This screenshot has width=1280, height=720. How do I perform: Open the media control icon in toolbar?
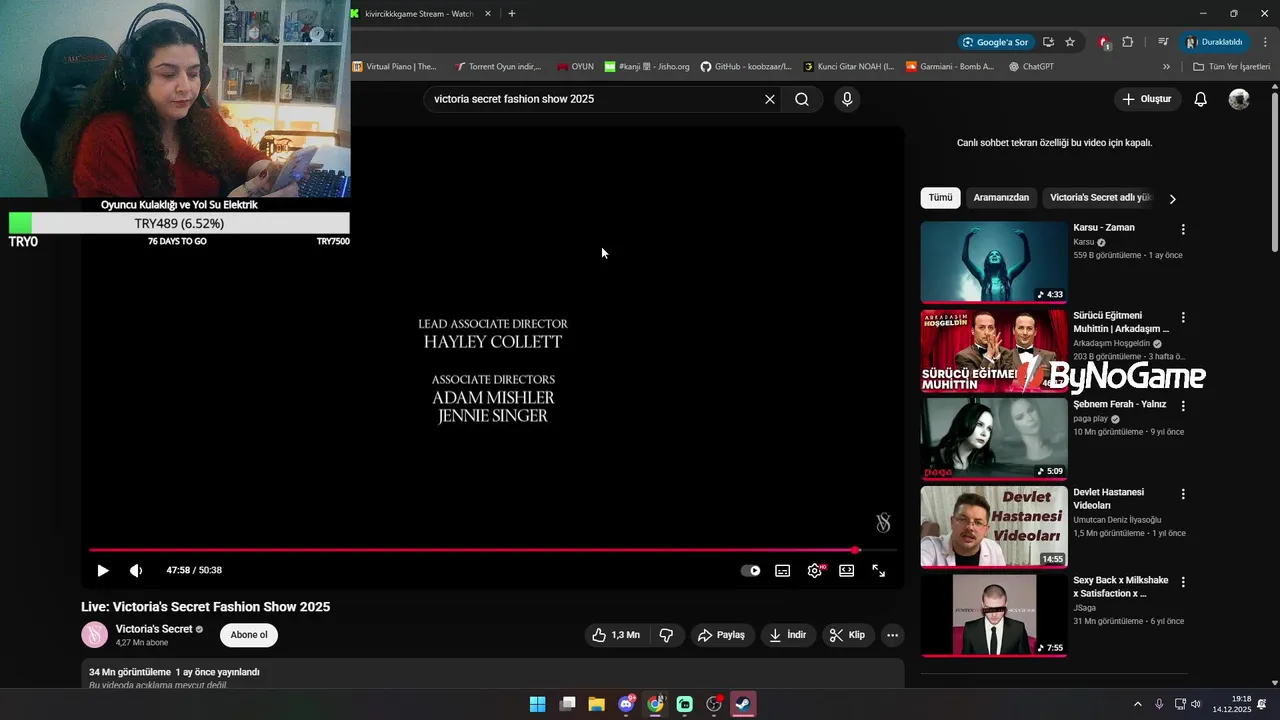click(x=1163, y=42)
